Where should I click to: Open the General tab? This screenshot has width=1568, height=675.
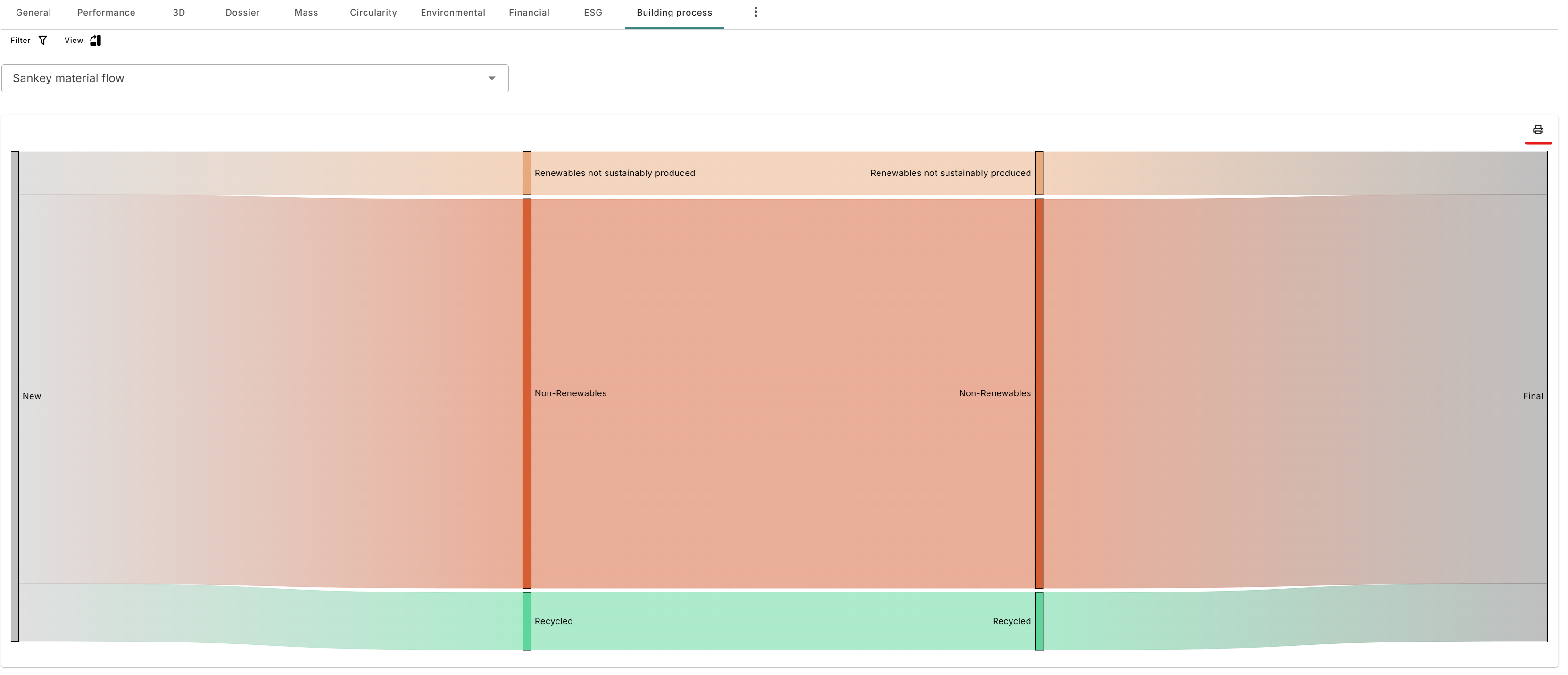coord(33,13)
